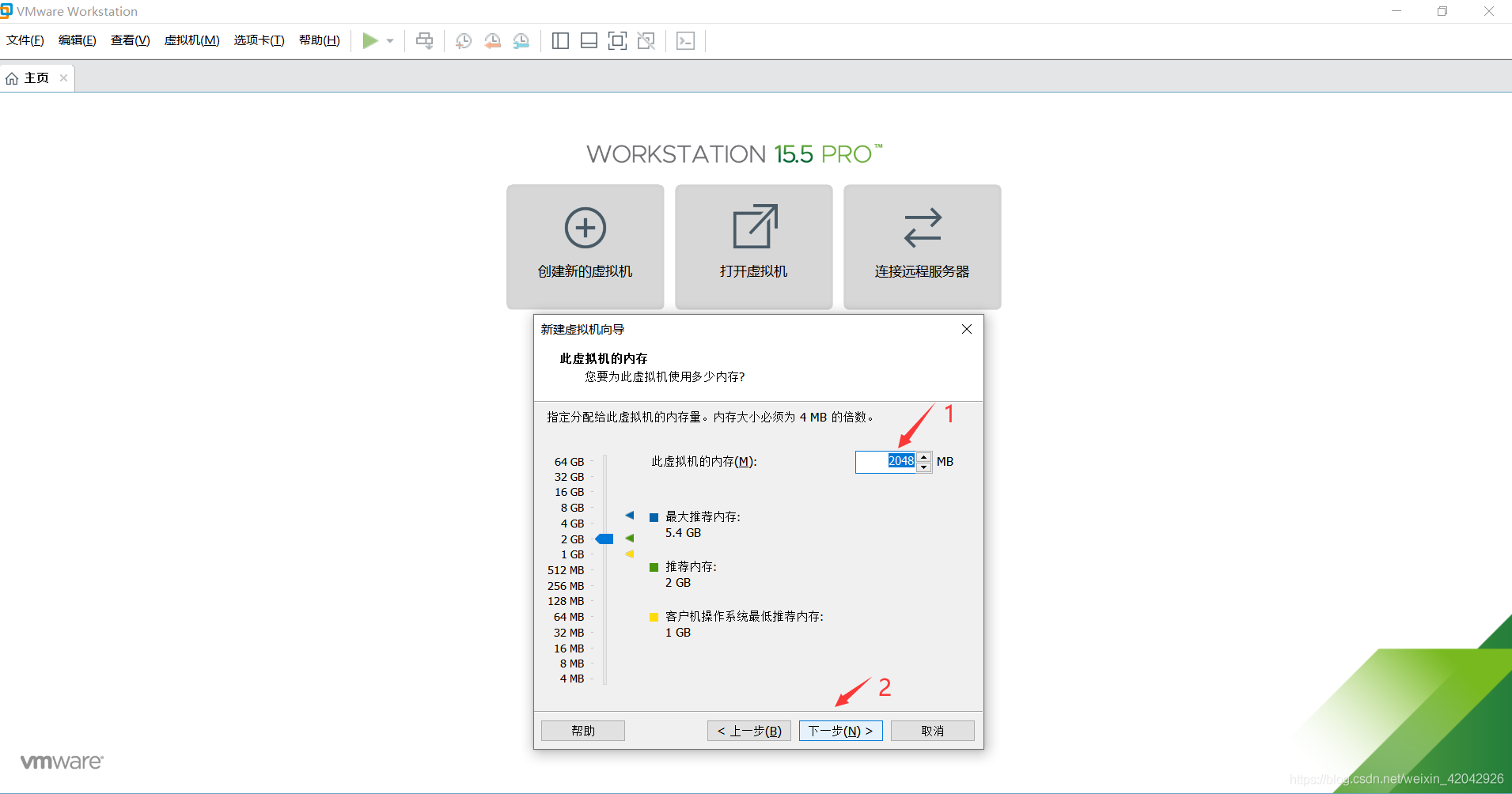The width and height of the screenshot is (1512, 794).
Task: Click the blue 最大推荐内存 legend square
Action: [654, 517]
